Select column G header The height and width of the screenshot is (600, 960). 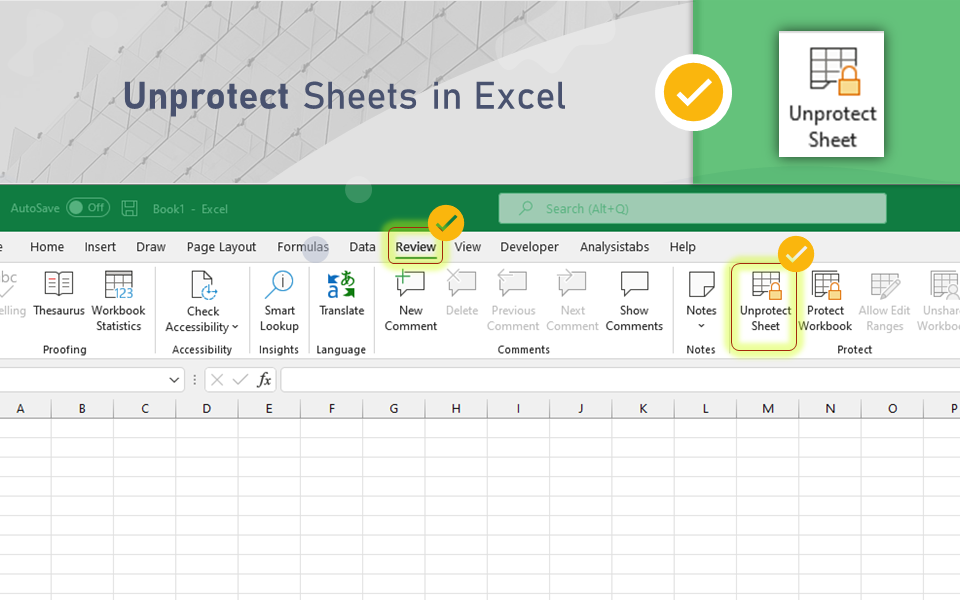click(394, 408)
